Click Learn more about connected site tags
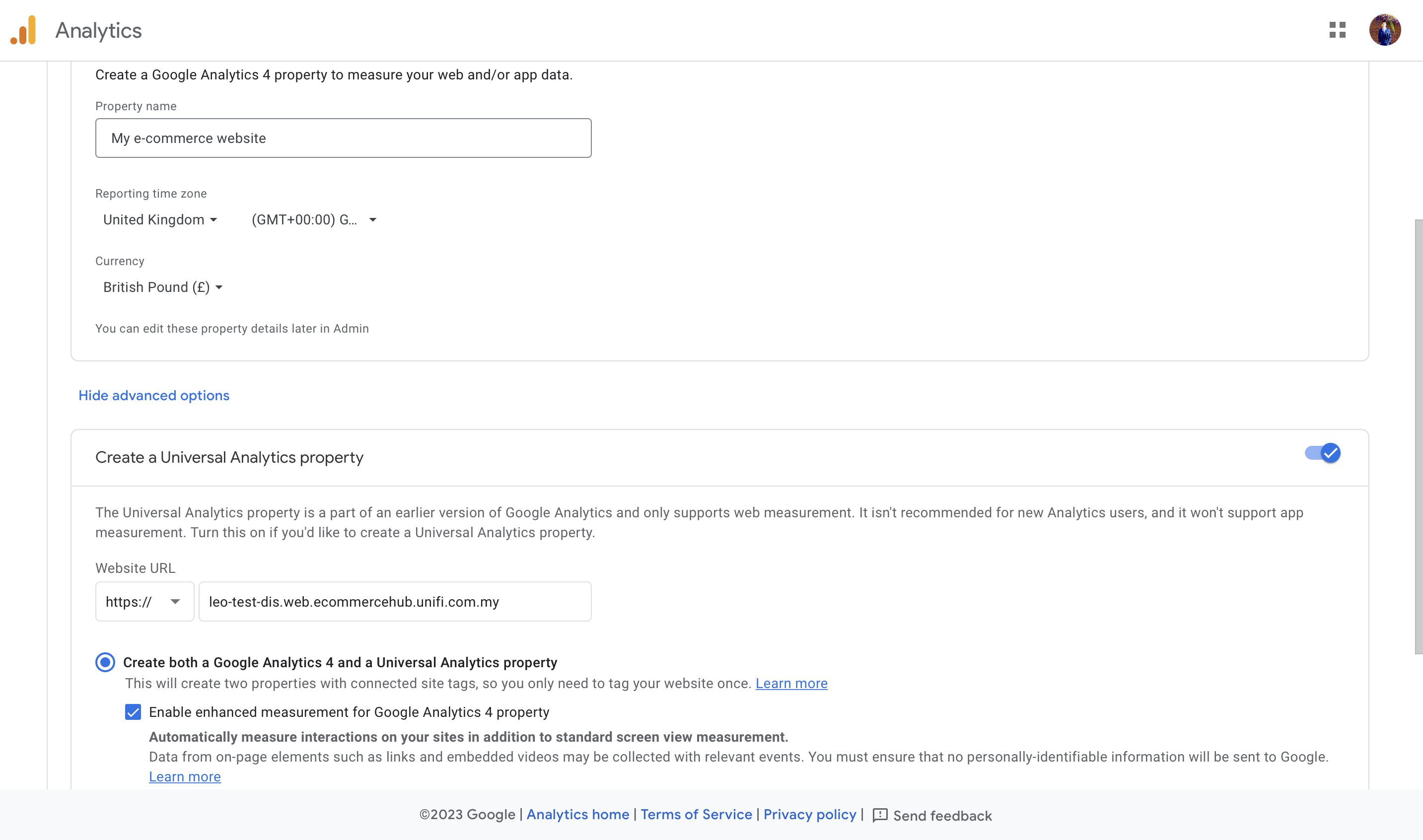Screen dimensions: 1423x840 click(x=791, y=683)
